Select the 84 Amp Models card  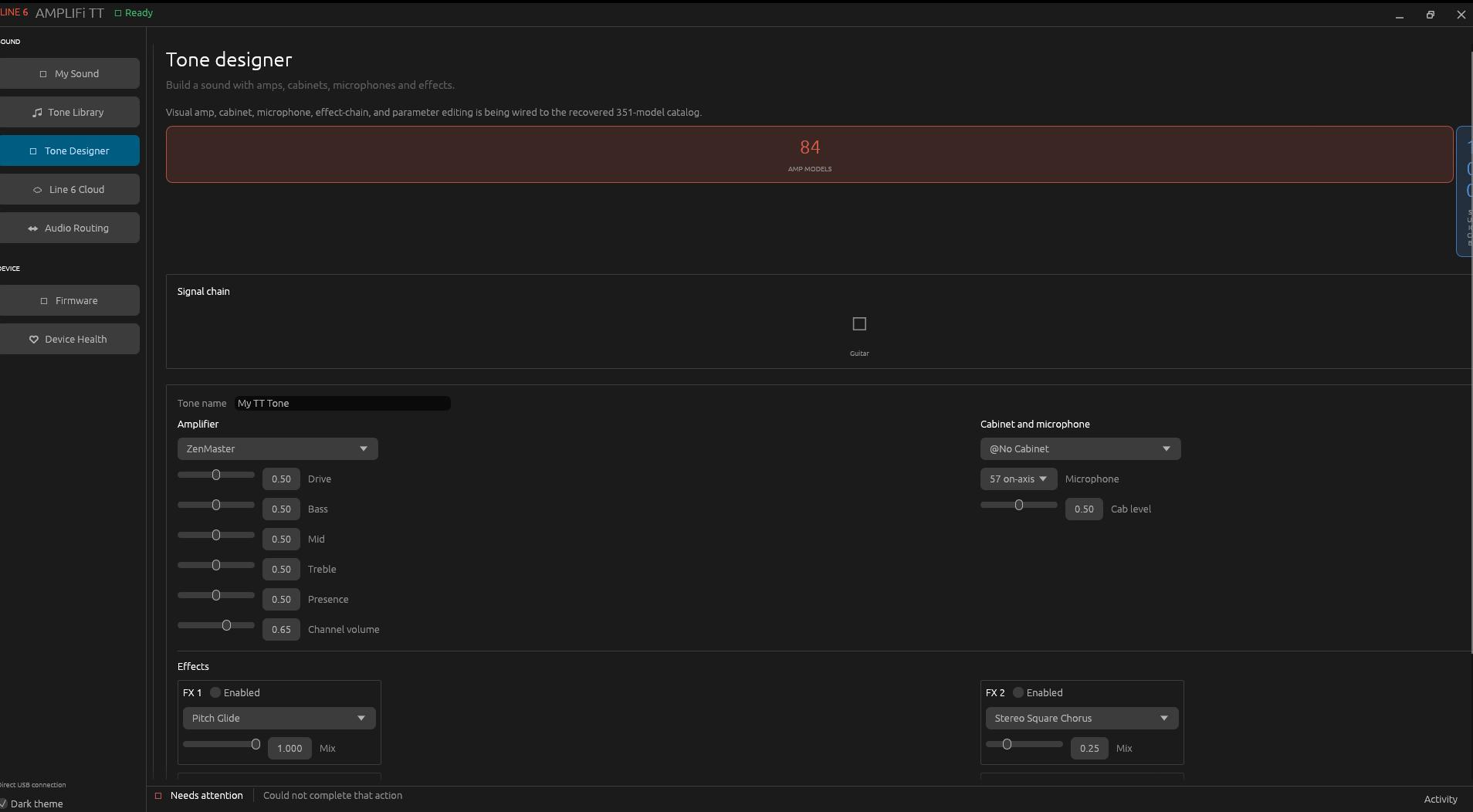click(x=810, y=154)
